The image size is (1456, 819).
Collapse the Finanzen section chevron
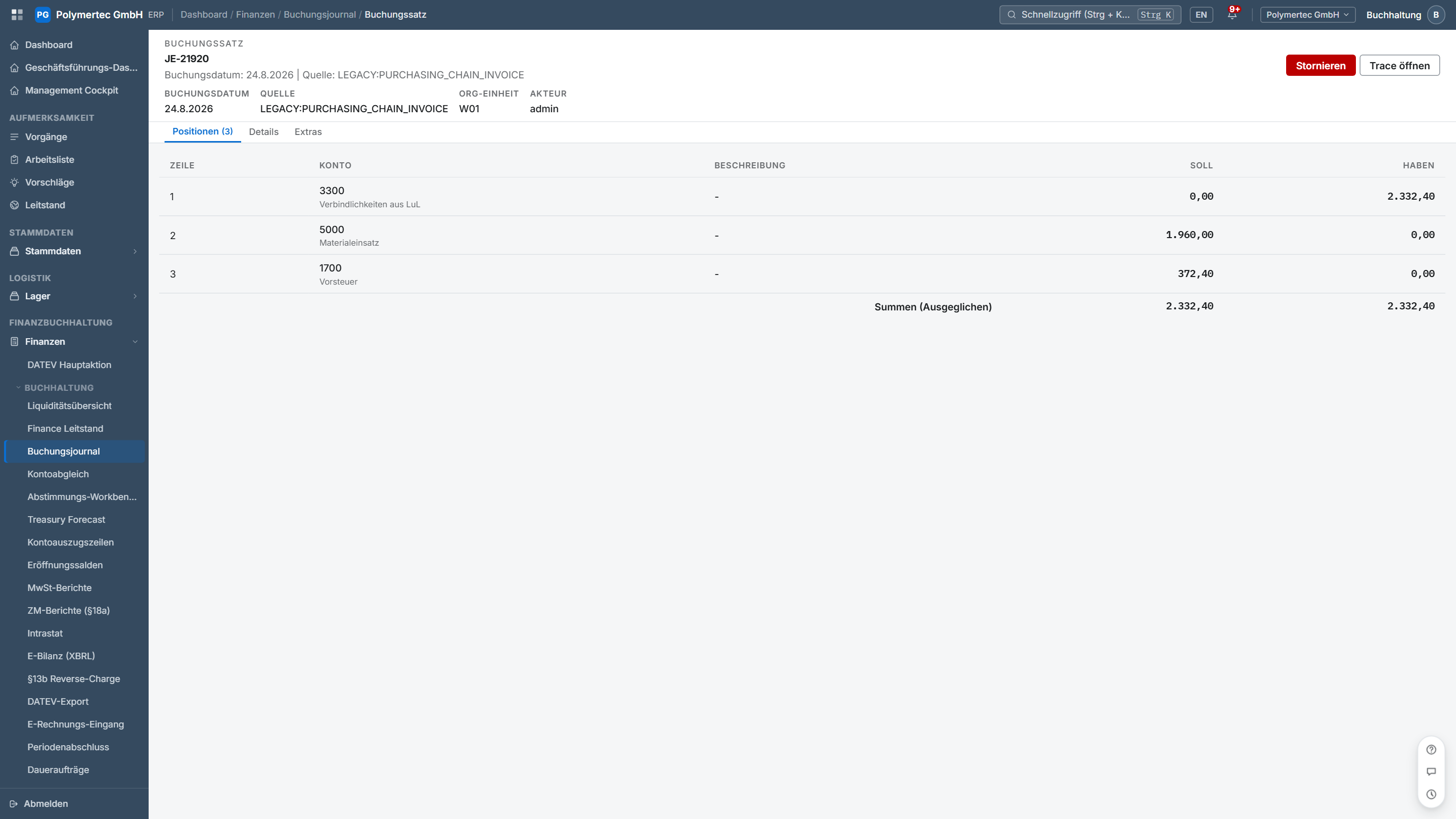[x=135, y=341]
